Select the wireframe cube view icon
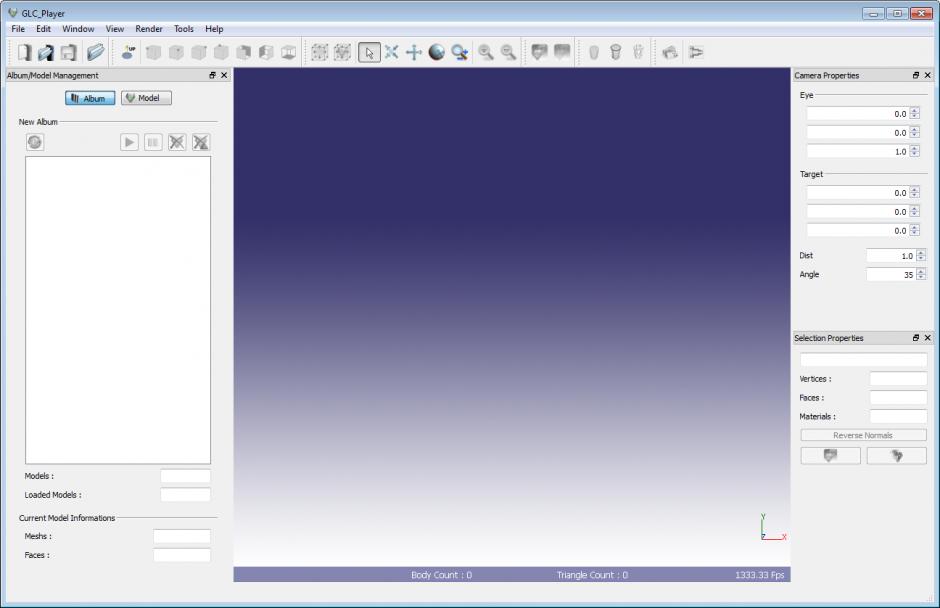940x608 pixels. point(288,53)
